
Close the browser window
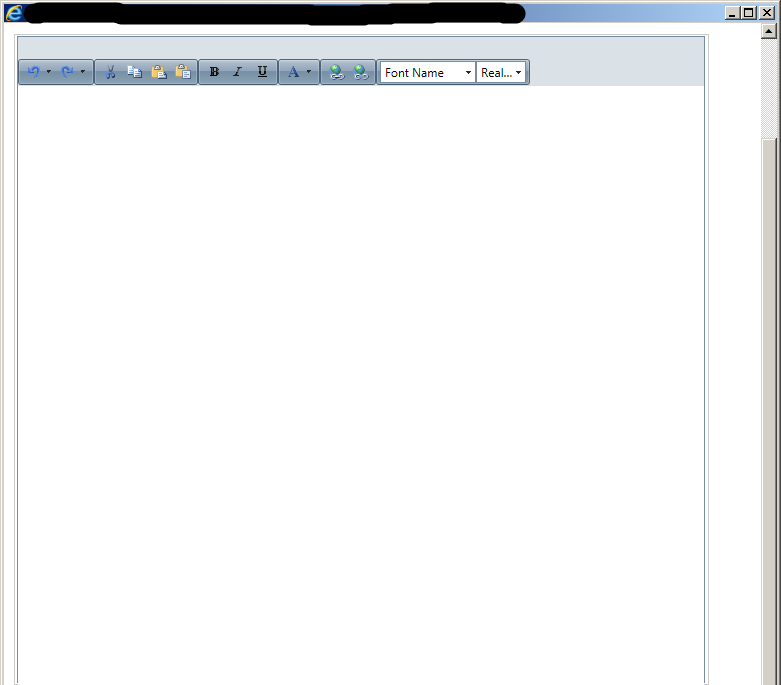click(767, 13)
